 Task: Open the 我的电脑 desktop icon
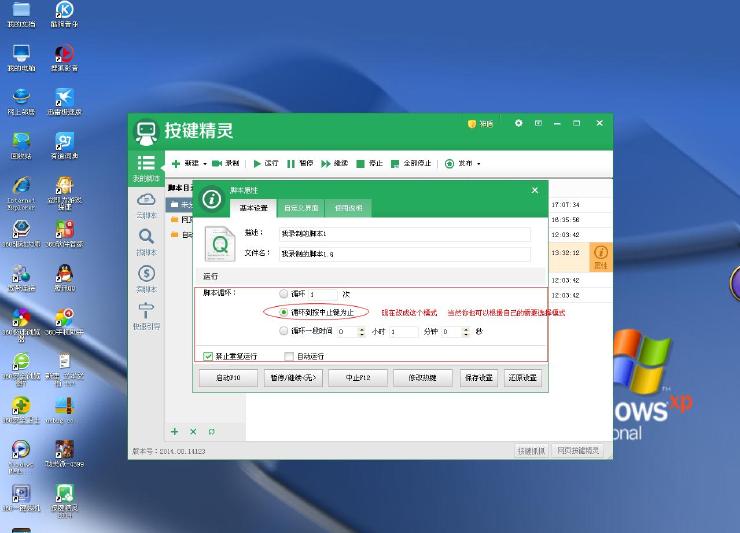tap(21, 53)
